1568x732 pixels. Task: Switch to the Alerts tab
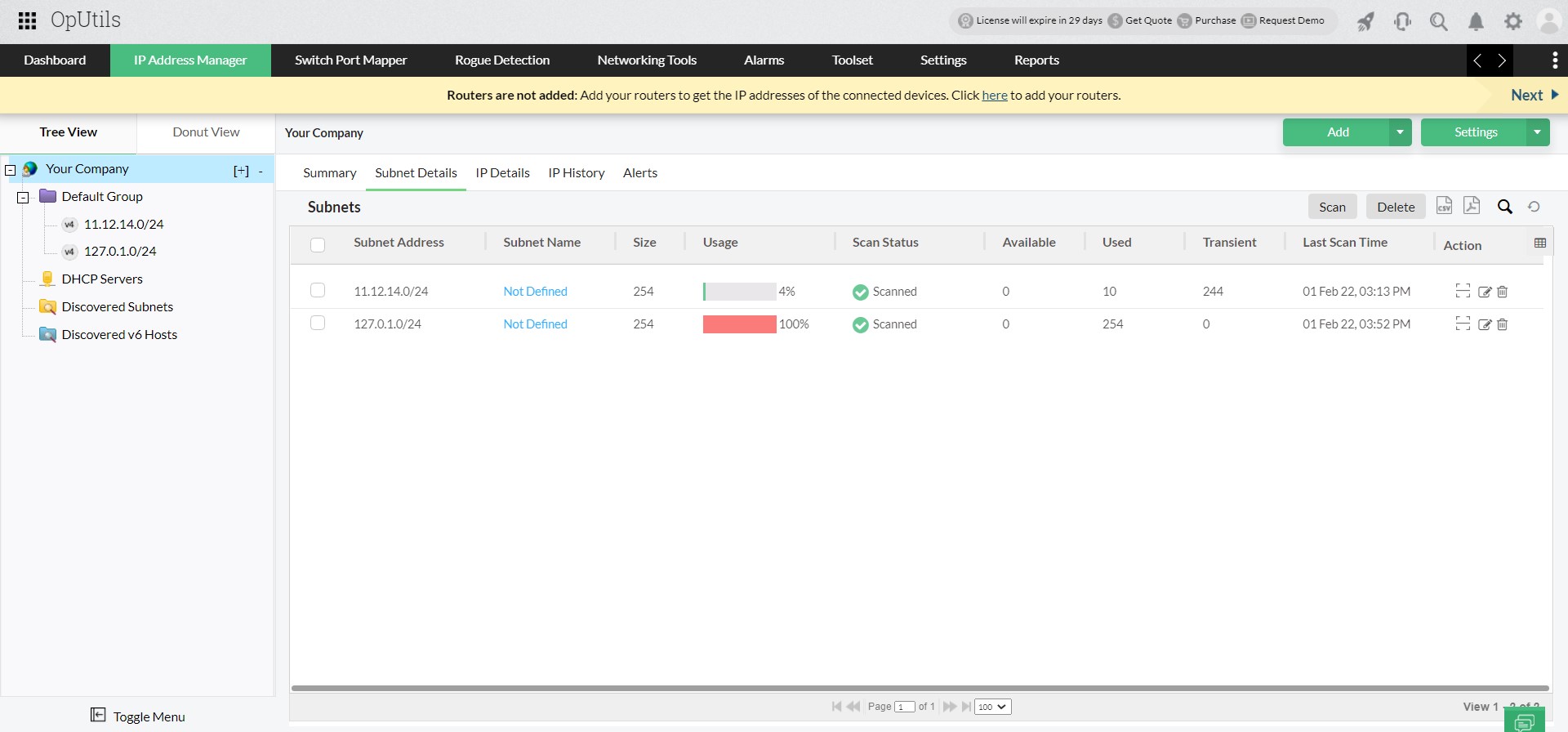tap(640, 173)
